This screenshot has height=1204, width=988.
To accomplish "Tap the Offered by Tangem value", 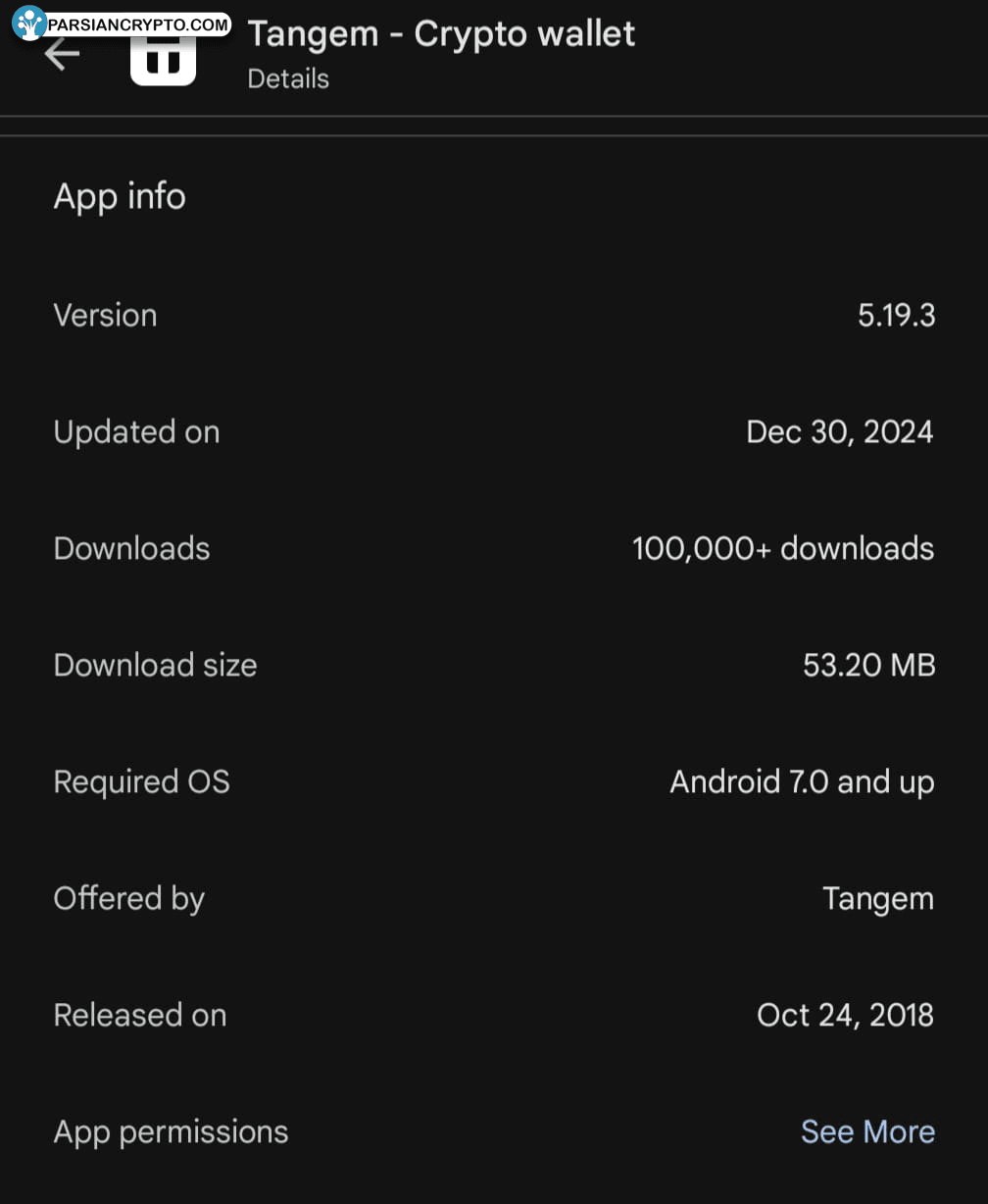I will point(878,899).
